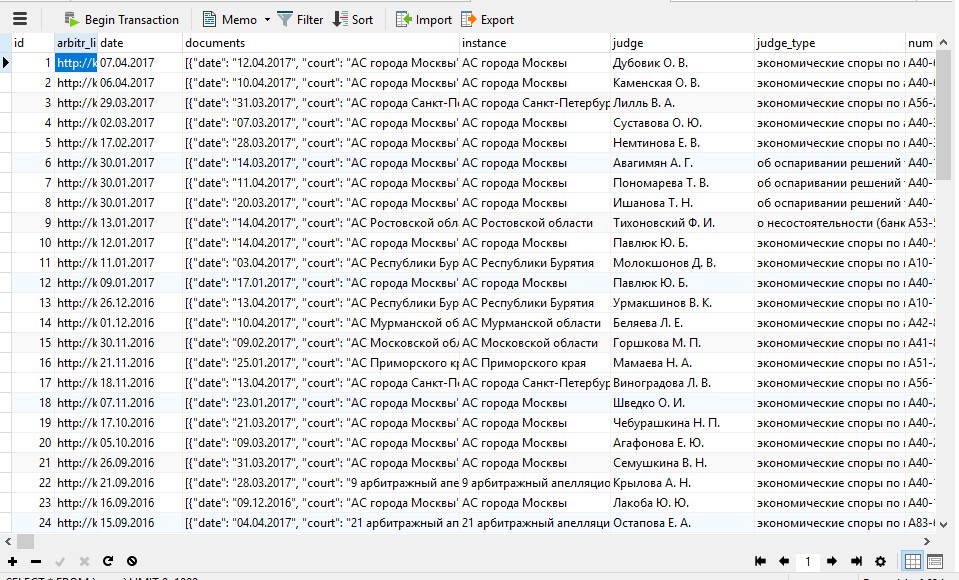Click judge cell Суставова О. Ю.

682,122
